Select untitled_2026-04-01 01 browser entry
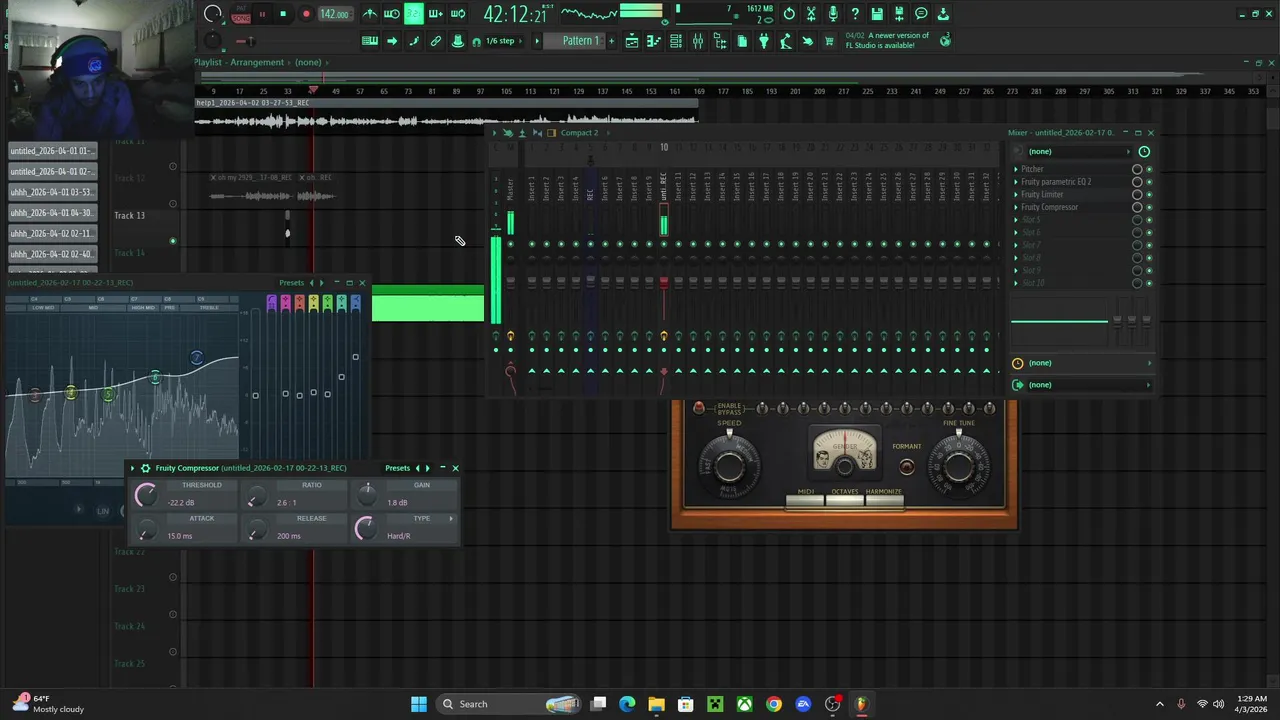This screenshot has width=1280, height=720. coord(52,151)
